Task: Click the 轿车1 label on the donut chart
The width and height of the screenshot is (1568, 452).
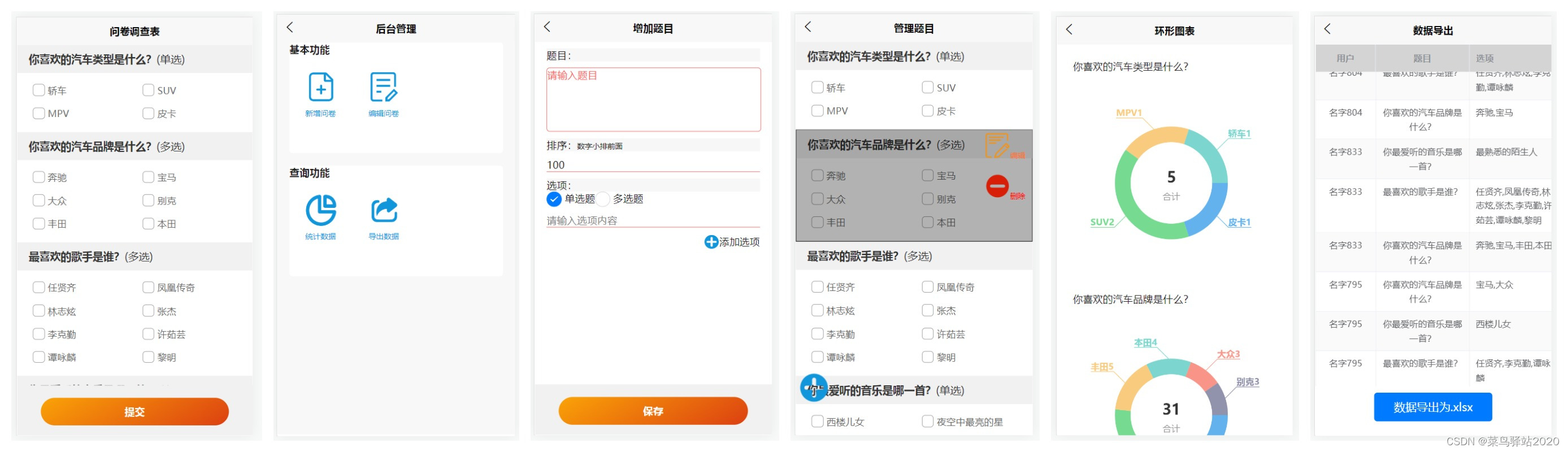Action: click(1239, 133)
